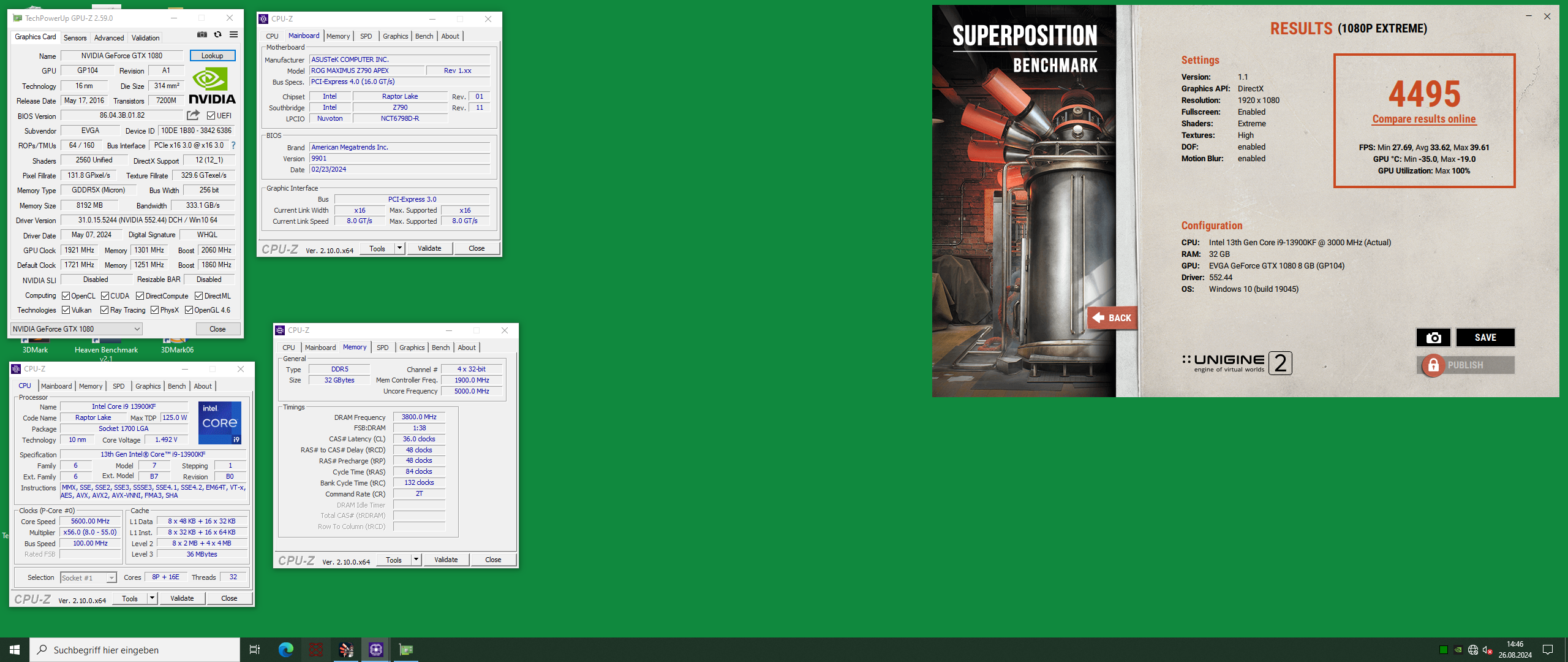Click Compare results online link
This screenshot has height=662, width=1568.
click(1424, 119)
